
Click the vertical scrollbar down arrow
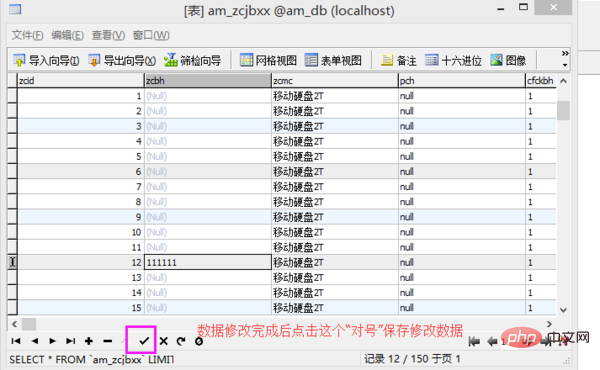tap(563, 310)
